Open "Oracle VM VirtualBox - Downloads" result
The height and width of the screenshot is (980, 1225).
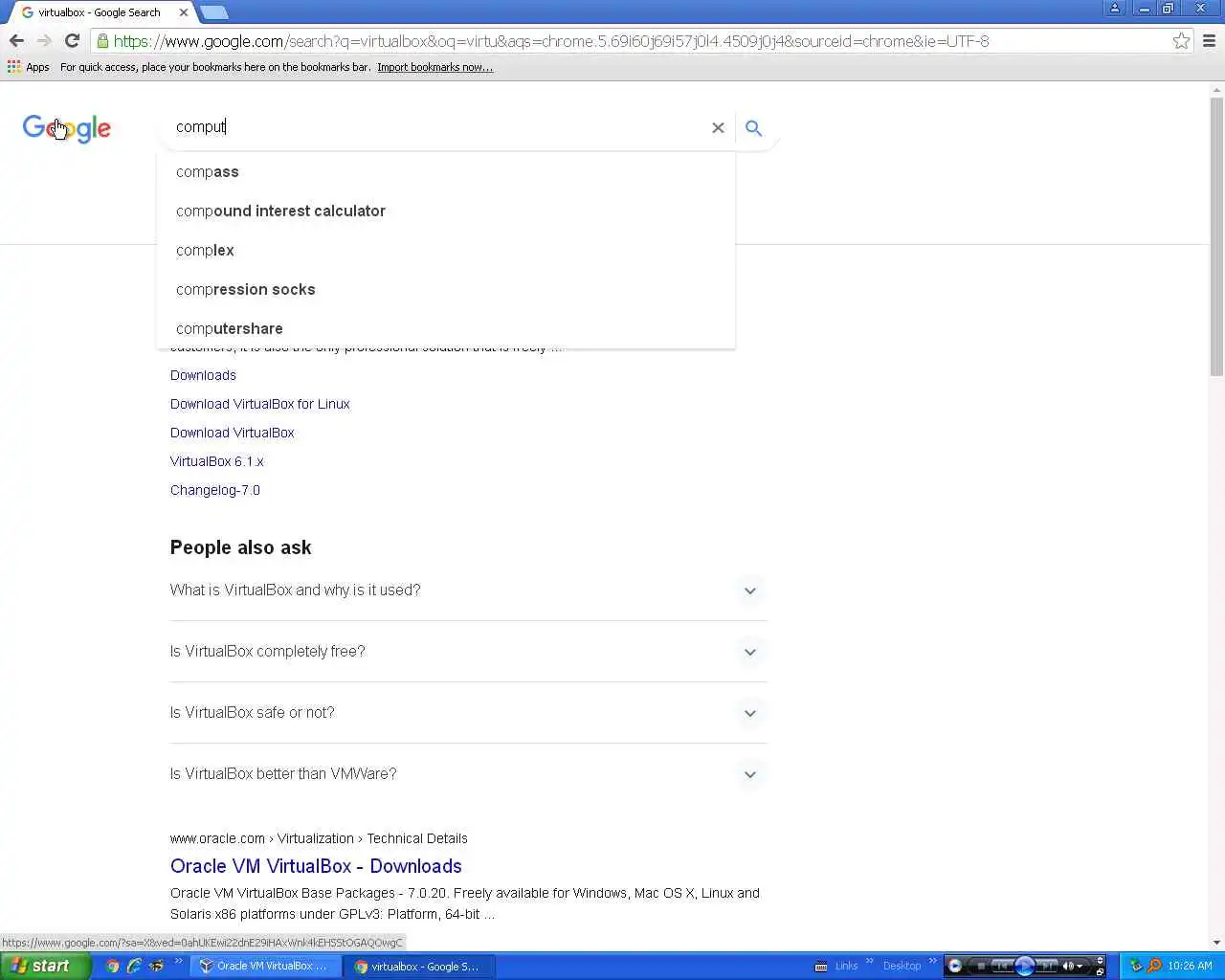click(x=316, y=866)
